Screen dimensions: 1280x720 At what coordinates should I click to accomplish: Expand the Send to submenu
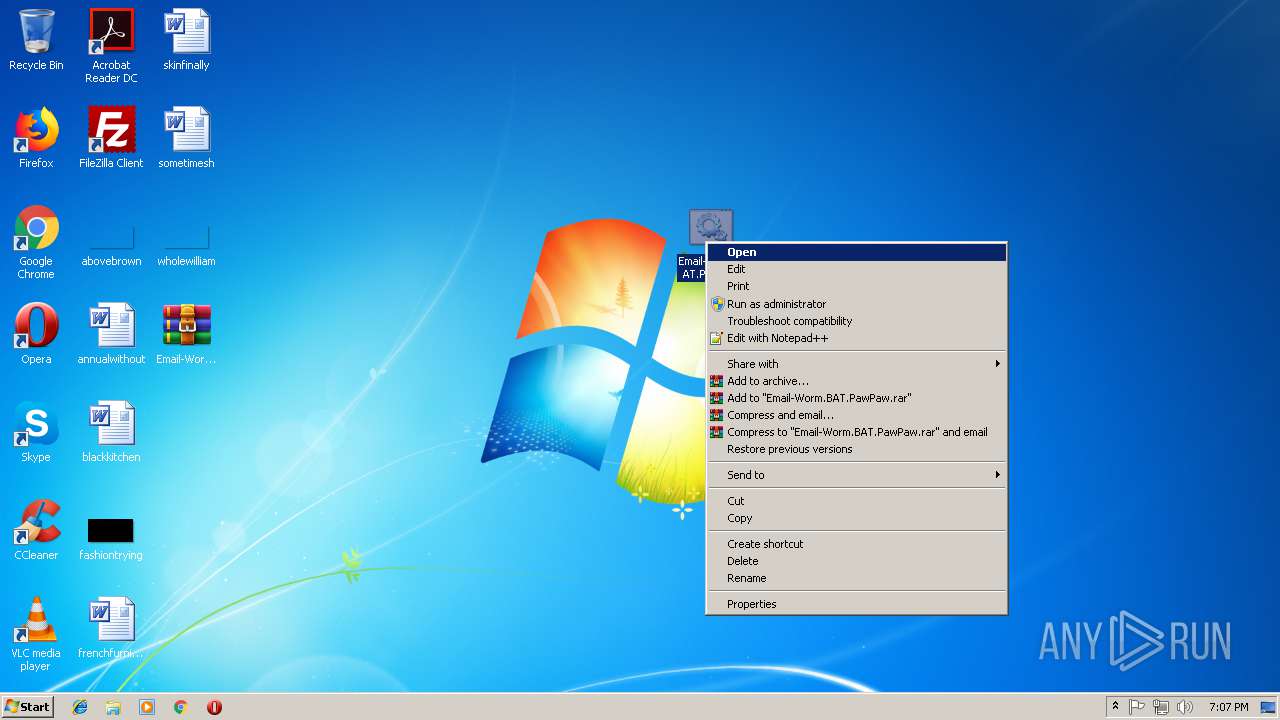click(x=857, y=475)
